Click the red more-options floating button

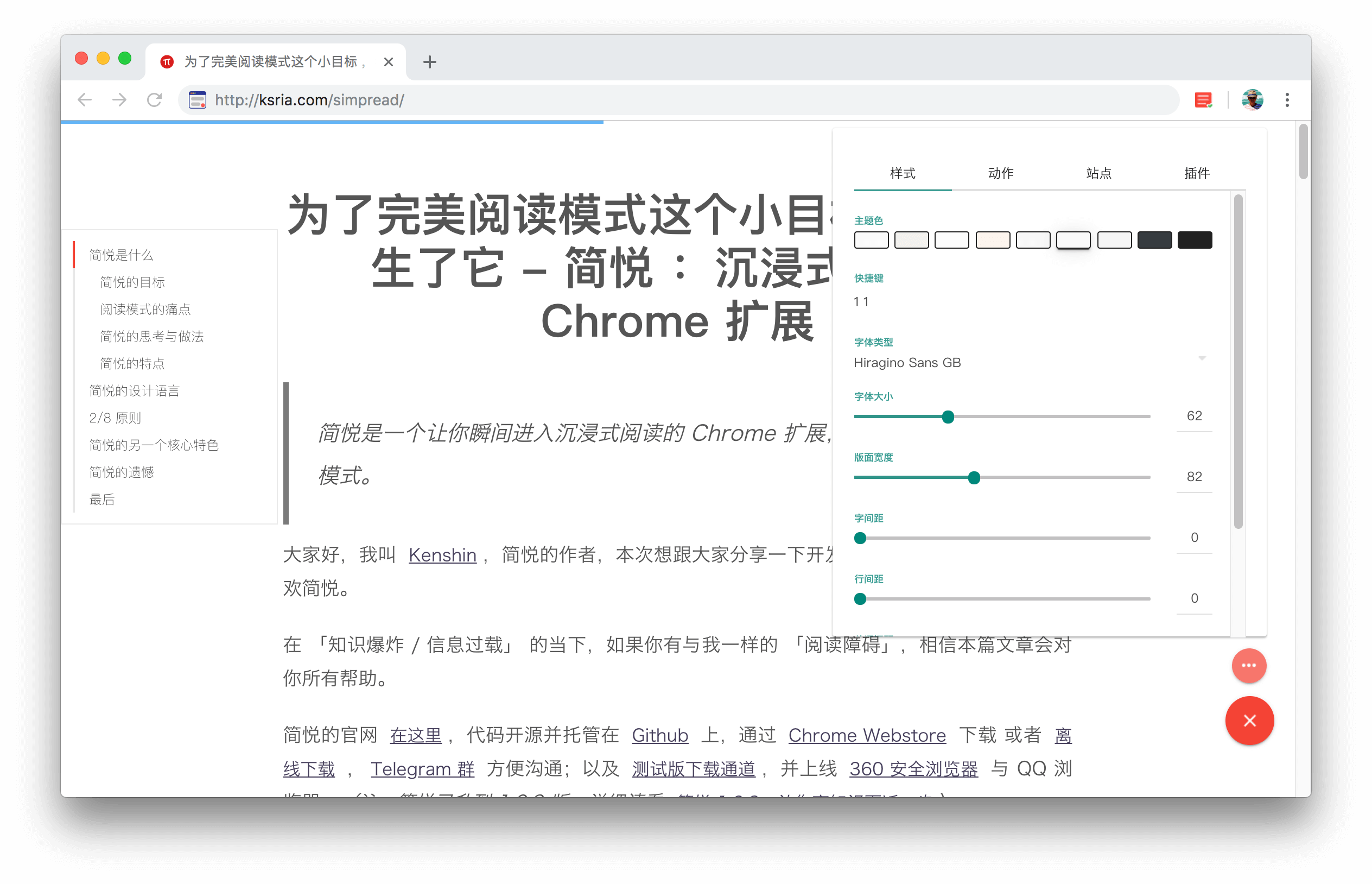[1249, 666]
